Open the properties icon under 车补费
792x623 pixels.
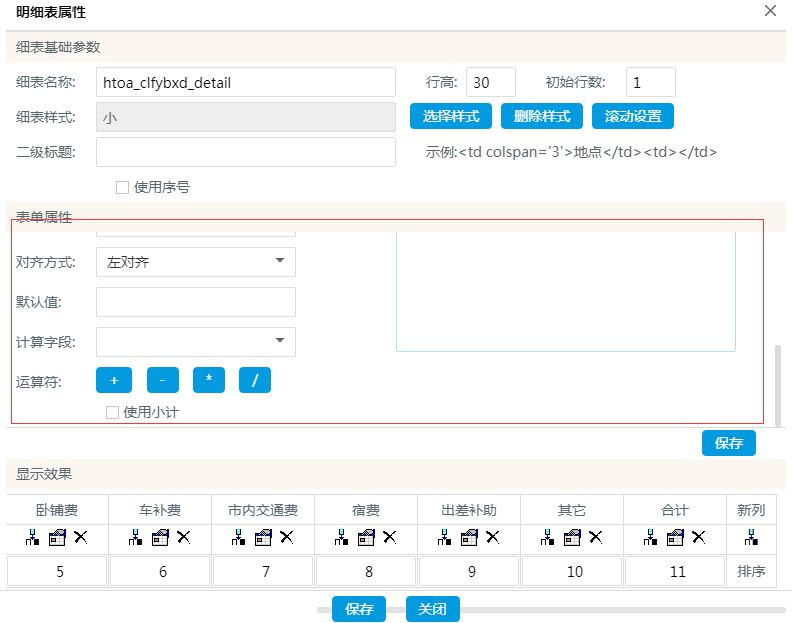click(x=160, y=537)
